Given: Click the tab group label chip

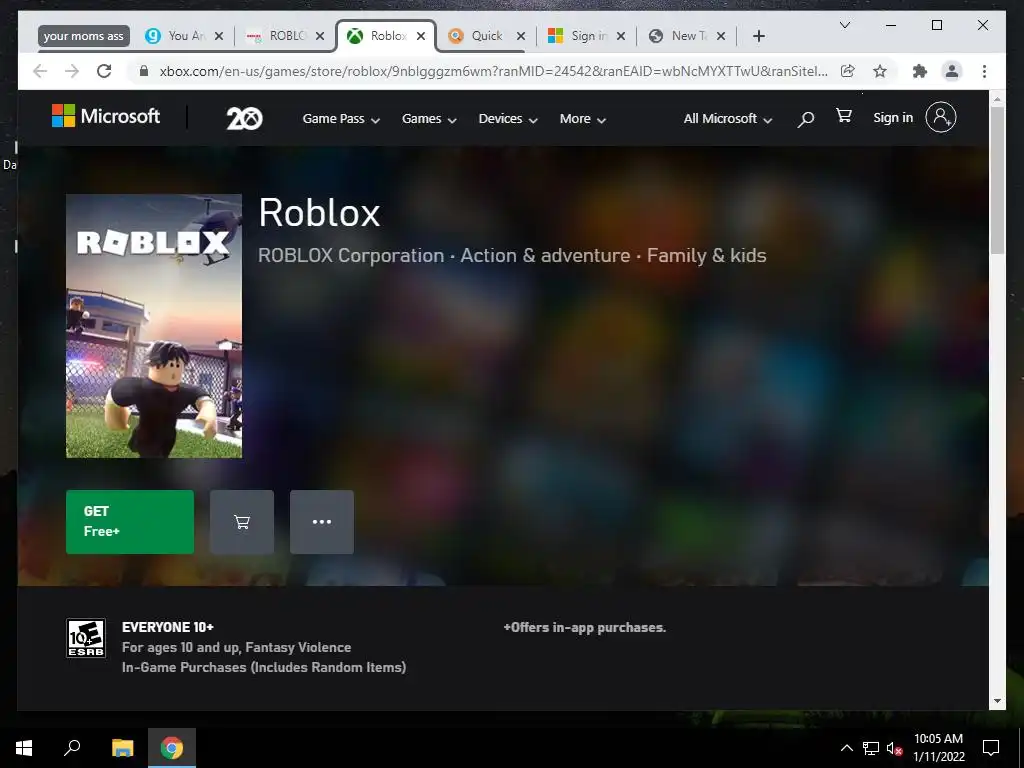Looking at the screenshot, I should tap(84, 36).
